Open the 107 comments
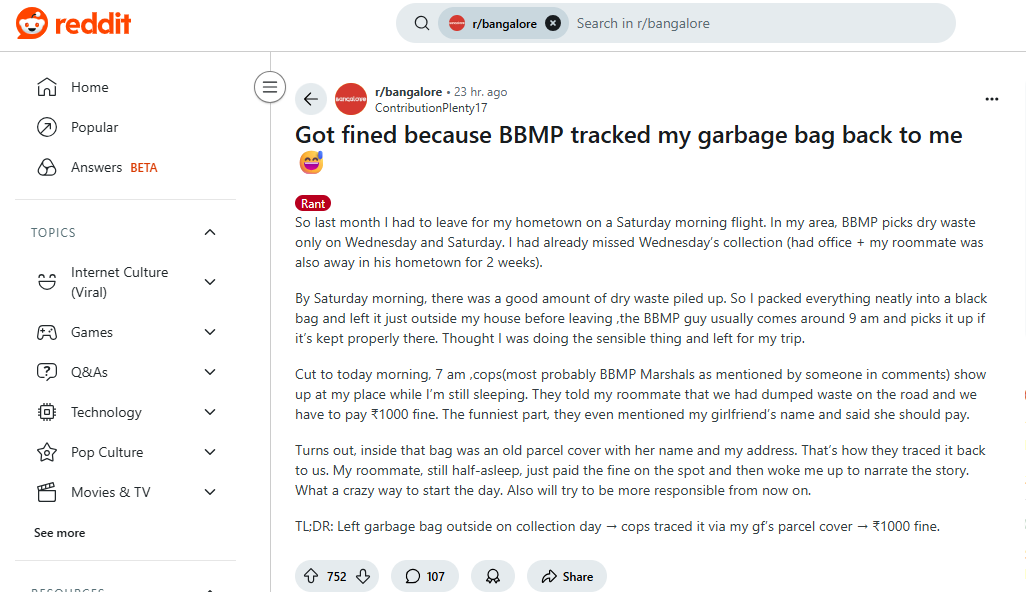This screenshot has height=592, width=1026. point(425,576)
